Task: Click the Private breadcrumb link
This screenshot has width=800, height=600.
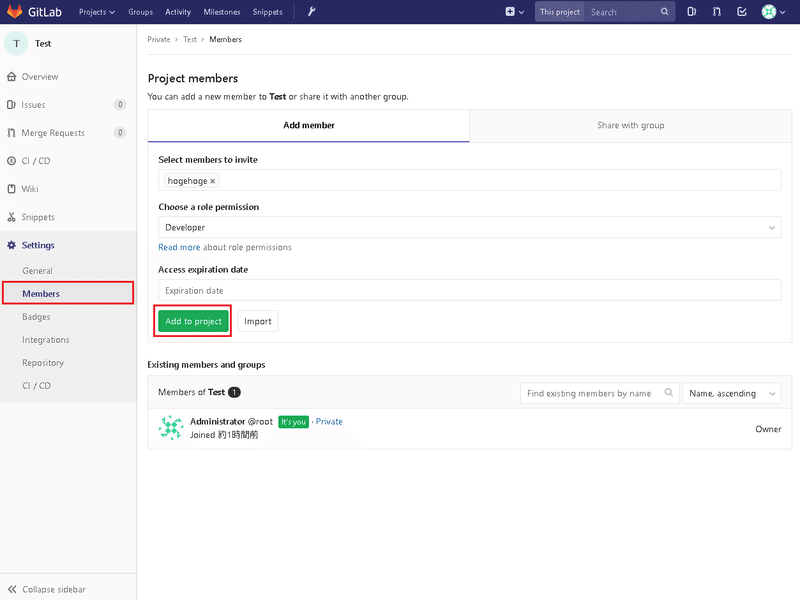Action: [x=159, y=39]
